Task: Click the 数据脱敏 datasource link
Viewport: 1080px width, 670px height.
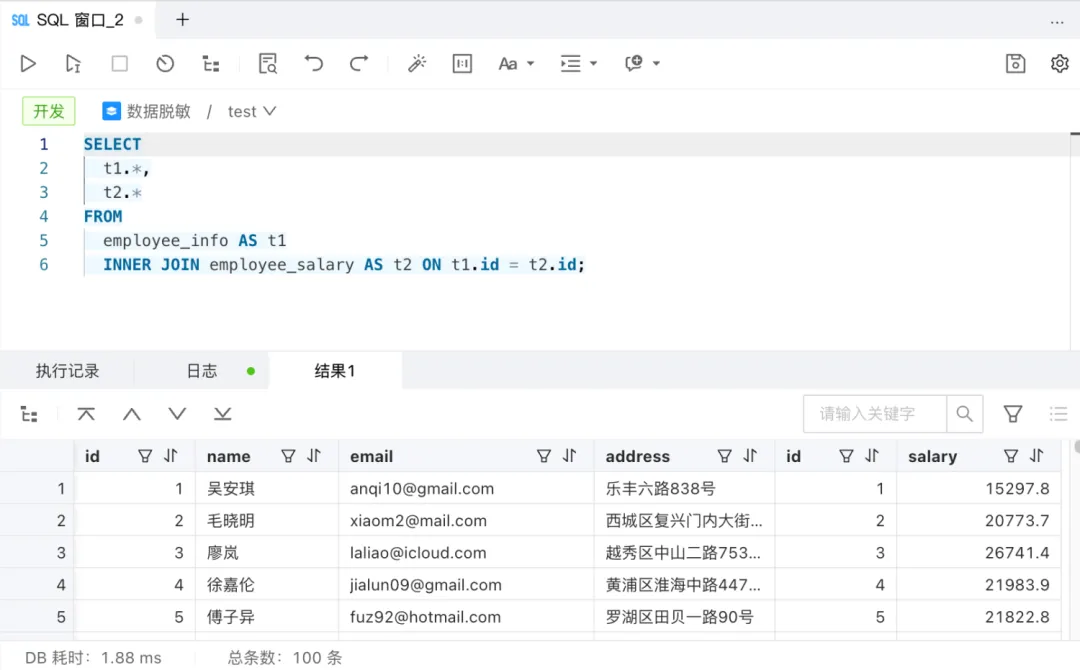Action: point(146,111)
